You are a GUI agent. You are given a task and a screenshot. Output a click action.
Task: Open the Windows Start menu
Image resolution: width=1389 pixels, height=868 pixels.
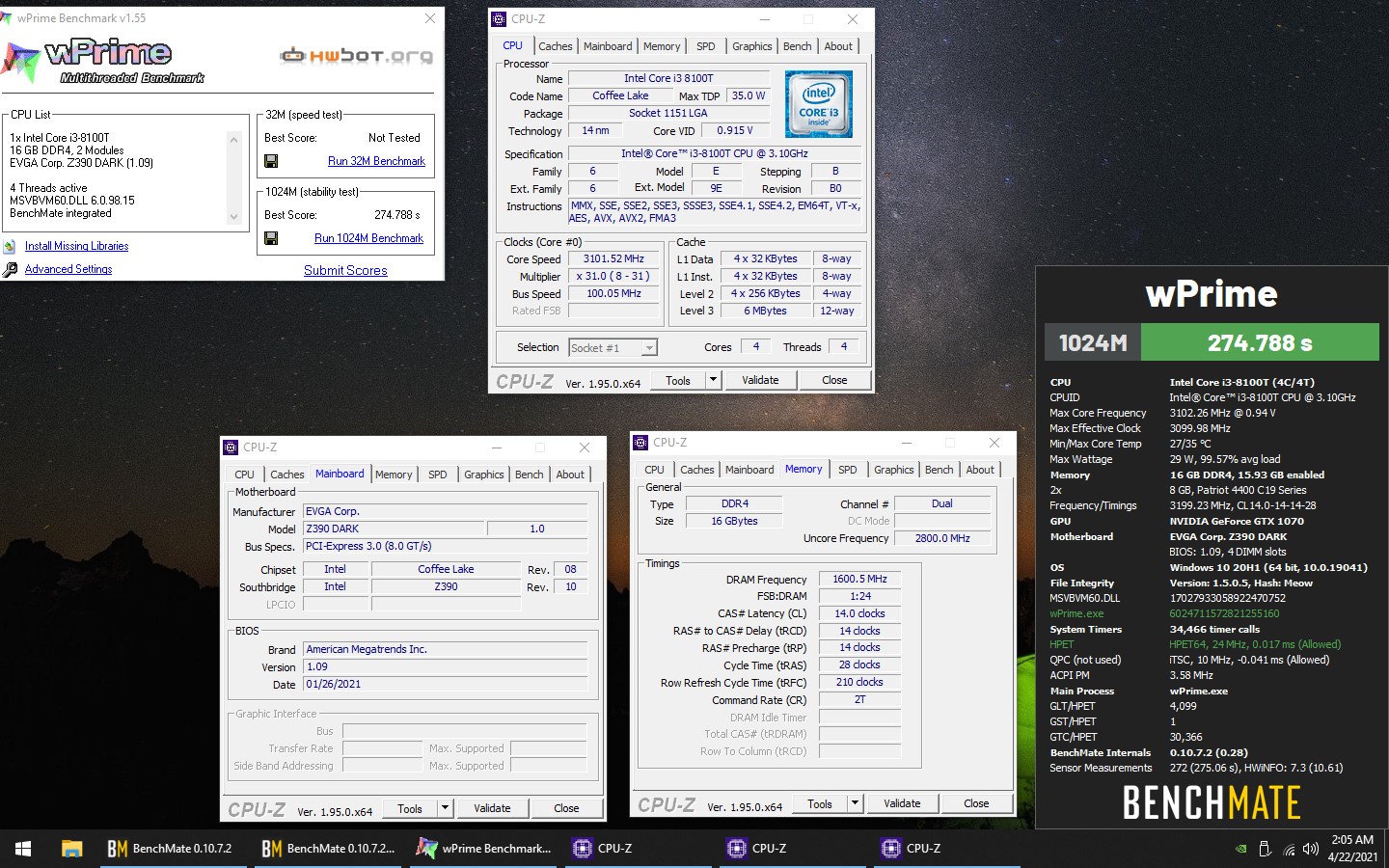(x=23, y=849)
